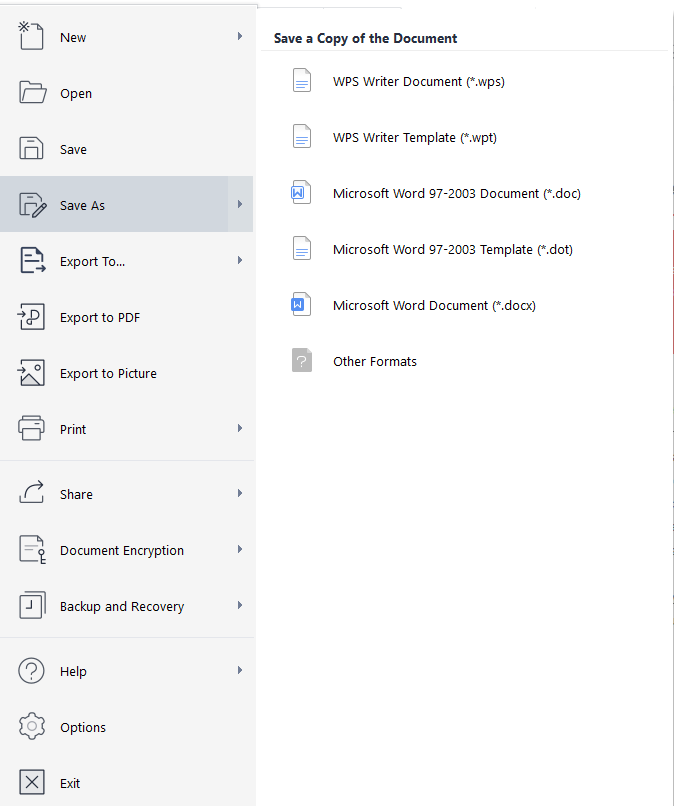Pick Microsoft Word 97-2003 Document (*.doc)
The height and width of the screenshot is (806, 674).
456,193
